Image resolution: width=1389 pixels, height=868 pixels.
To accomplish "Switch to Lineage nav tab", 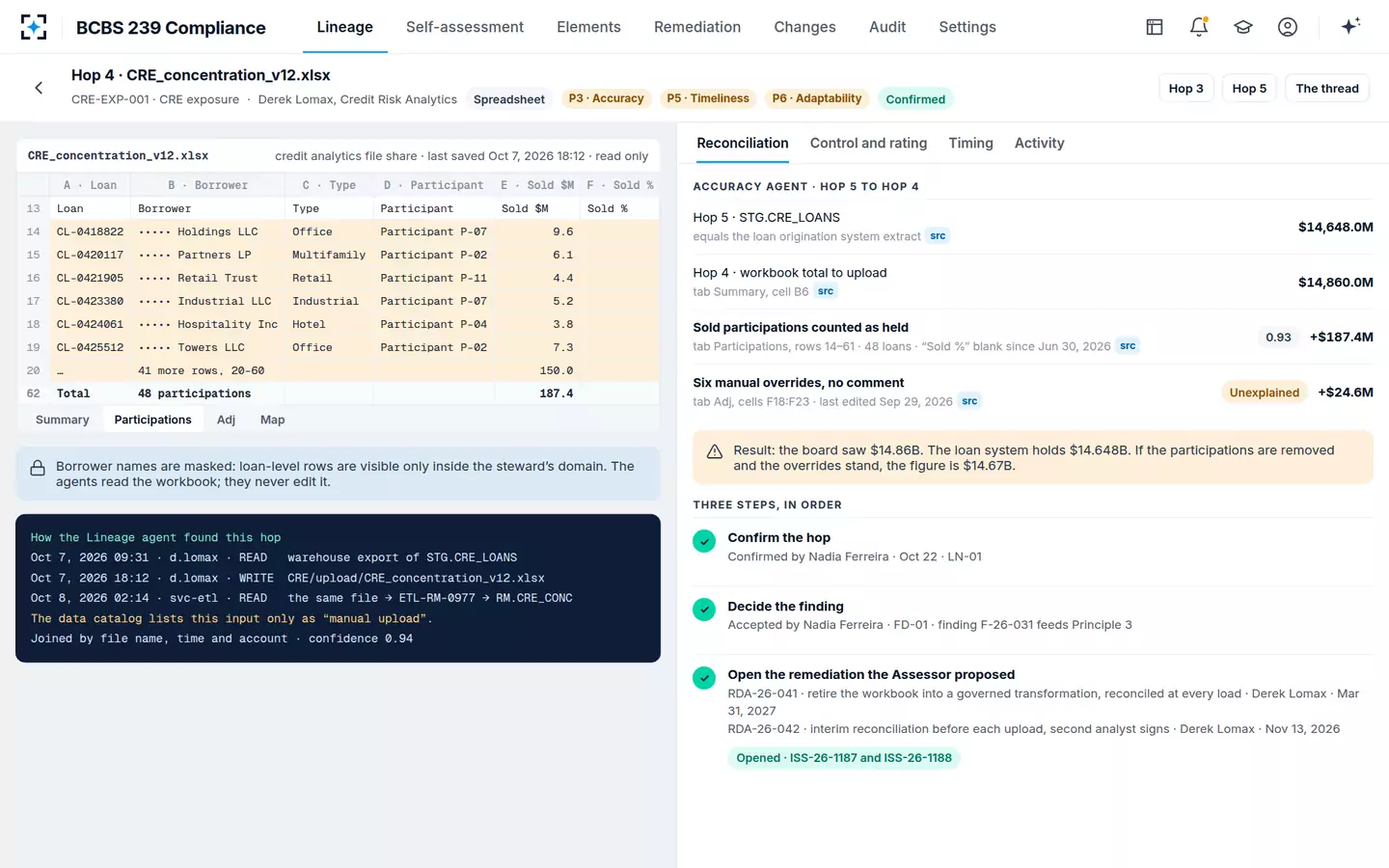I will (x=344, y=27).
